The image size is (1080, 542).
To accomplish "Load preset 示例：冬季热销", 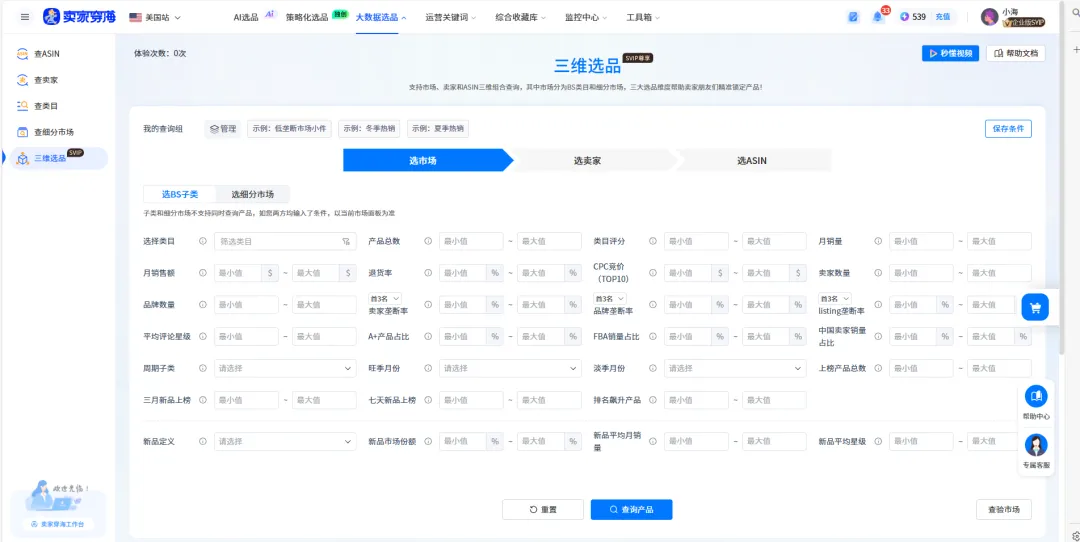I will tap(369, 129).
